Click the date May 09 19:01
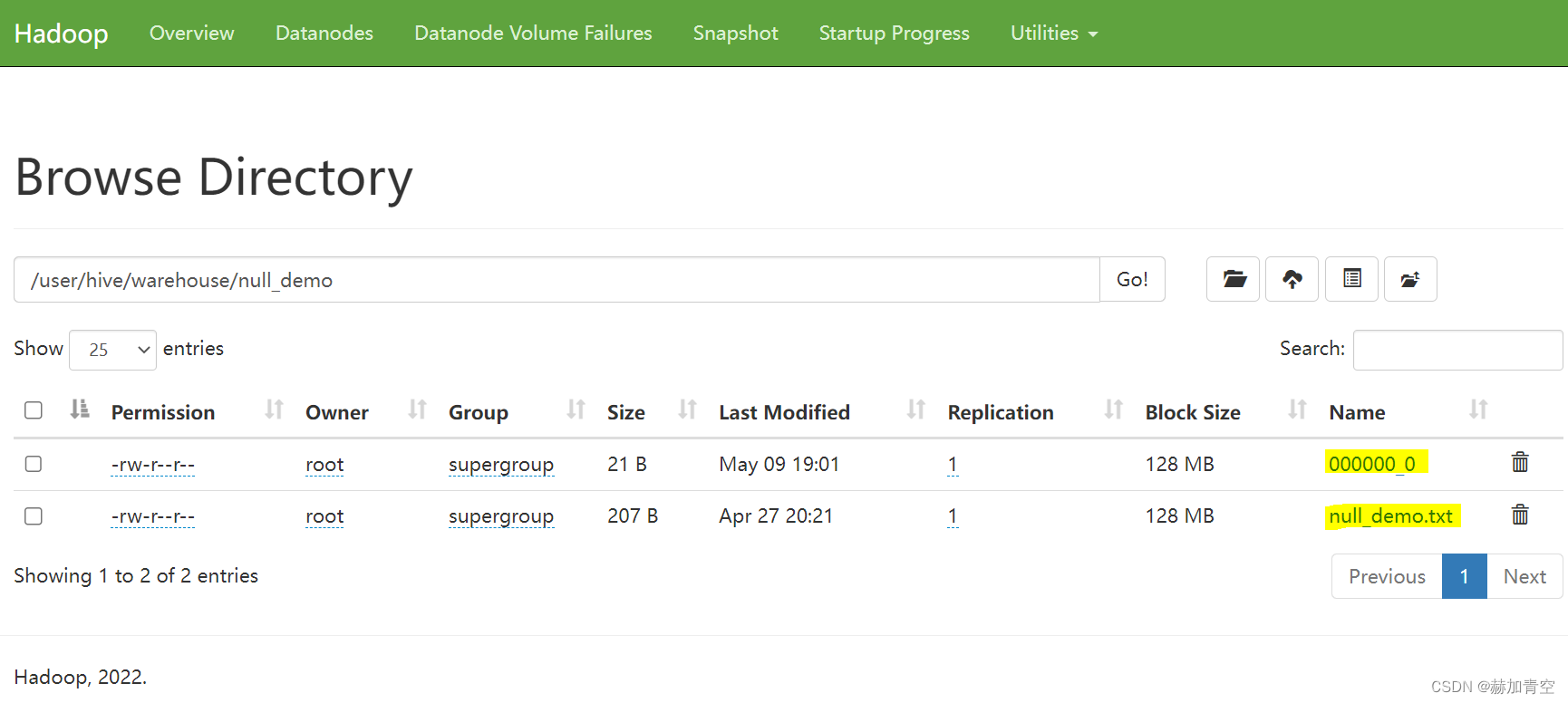This screenshot has width=1568, height=703. point(779,464)
